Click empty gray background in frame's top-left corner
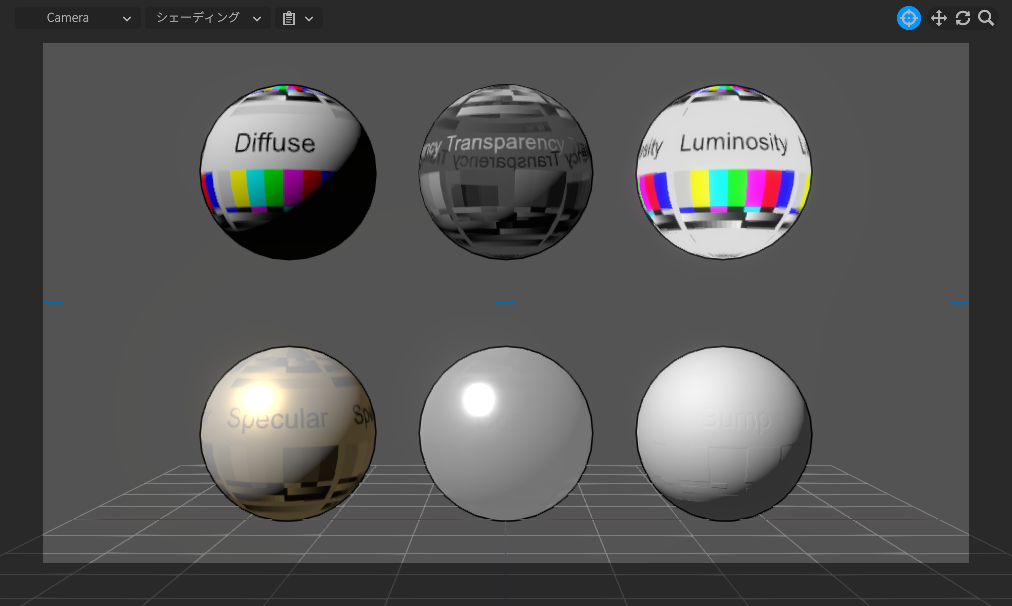 pyautogui.click(x=100, y=80)
